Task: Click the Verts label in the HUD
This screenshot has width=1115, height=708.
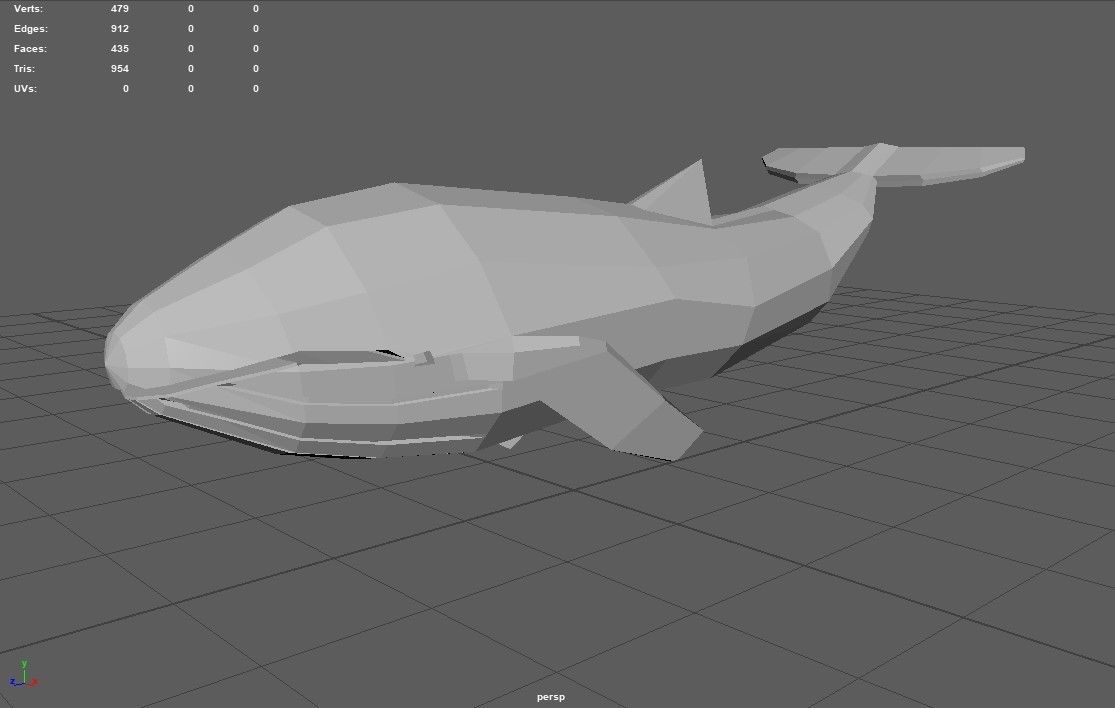Action: pyautogui.click(x=28, y=9)
